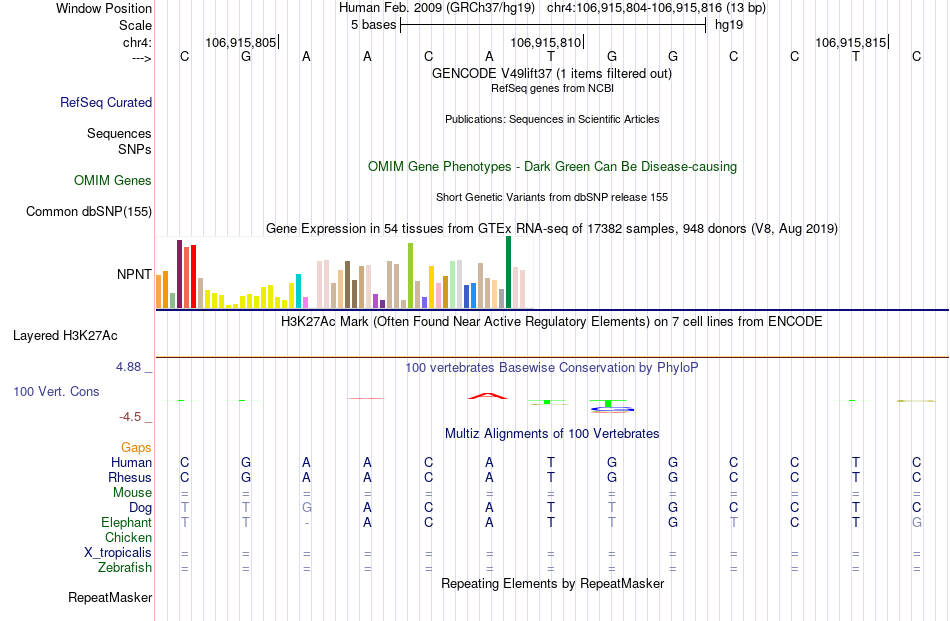Click the 106,915,815 coordinate label

pyautogui.click(x=850, y=42)
